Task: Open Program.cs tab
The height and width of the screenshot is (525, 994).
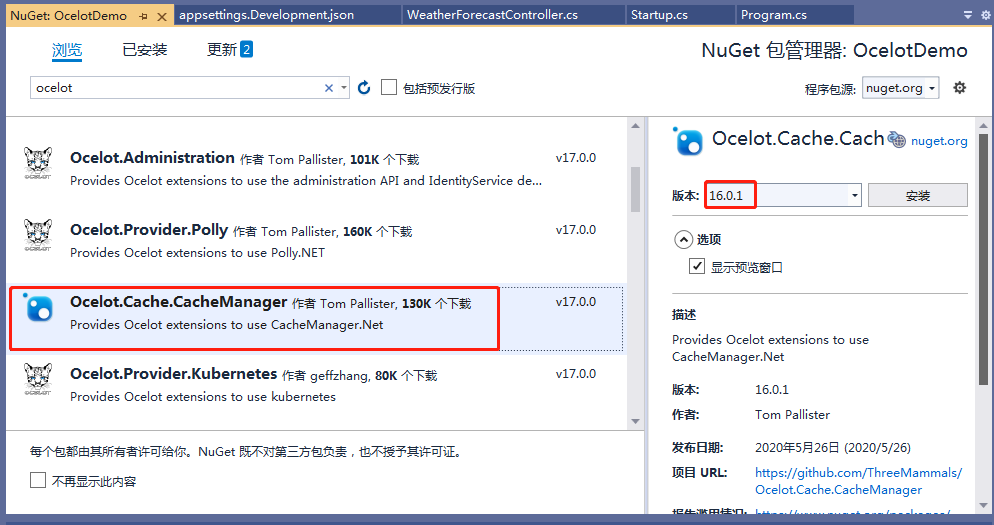Action: pos(773,15)
